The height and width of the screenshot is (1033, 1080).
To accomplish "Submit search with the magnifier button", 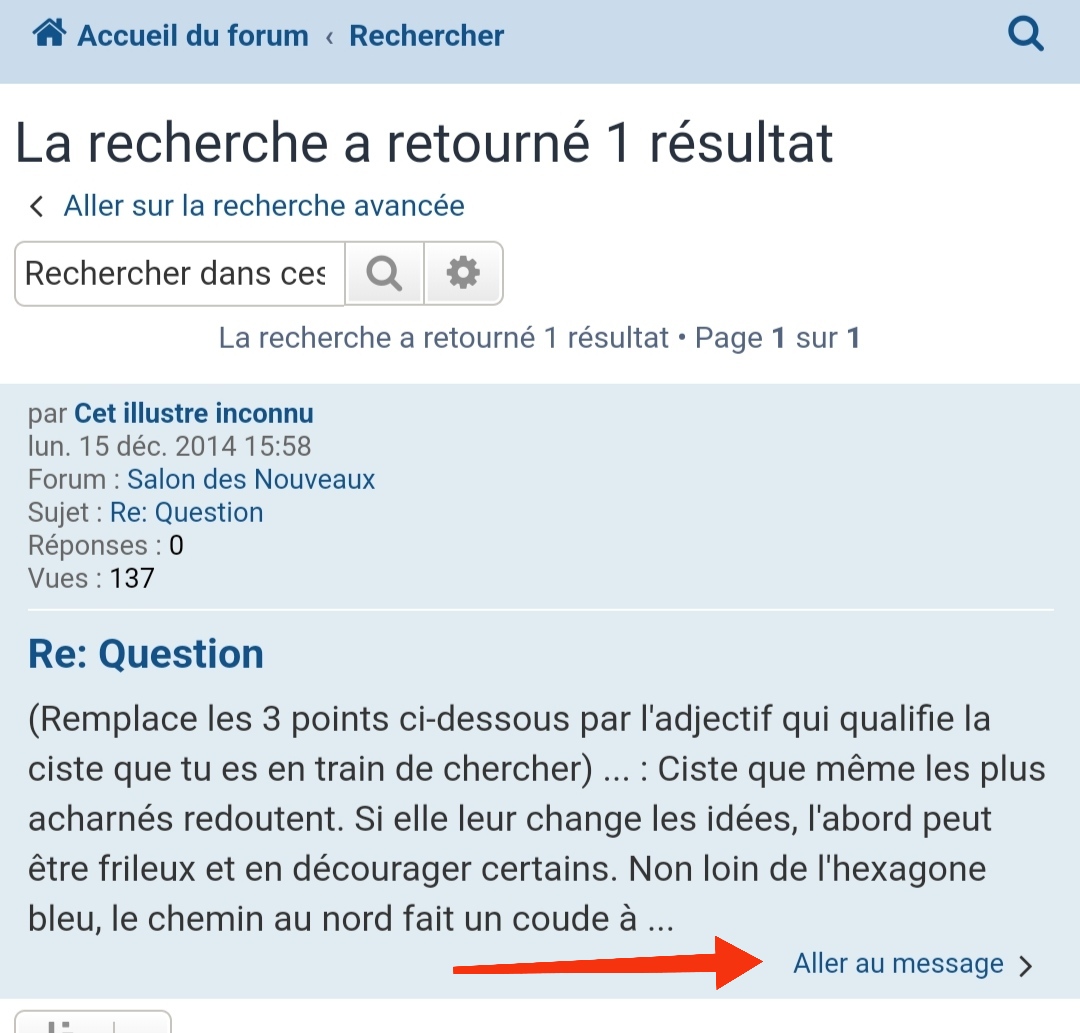I will pos(384,273).
